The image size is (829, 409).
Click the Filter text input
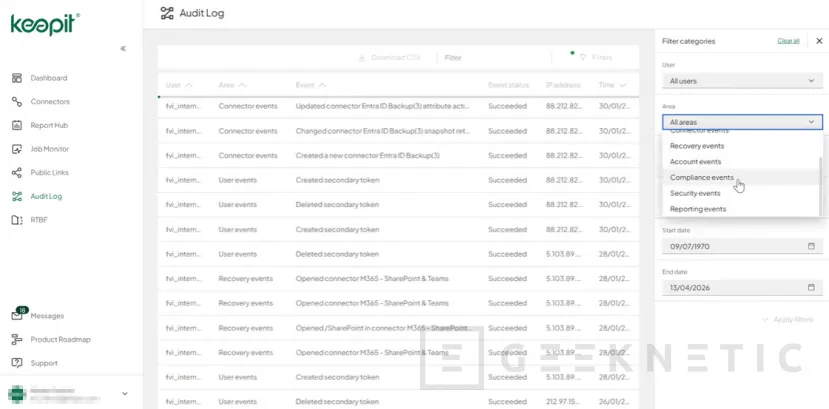pos(494,58)
